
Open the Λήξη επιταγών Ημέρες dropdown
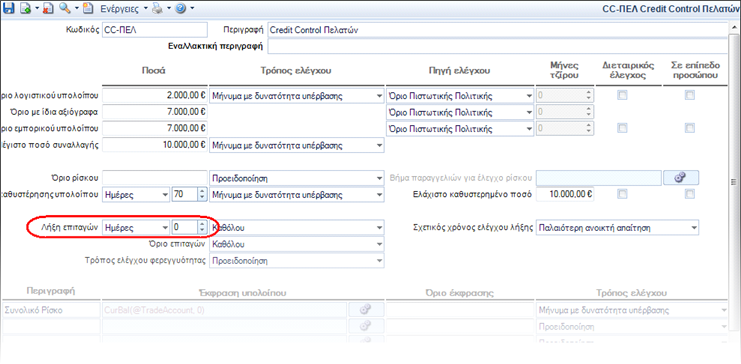(x=136, y=227)
